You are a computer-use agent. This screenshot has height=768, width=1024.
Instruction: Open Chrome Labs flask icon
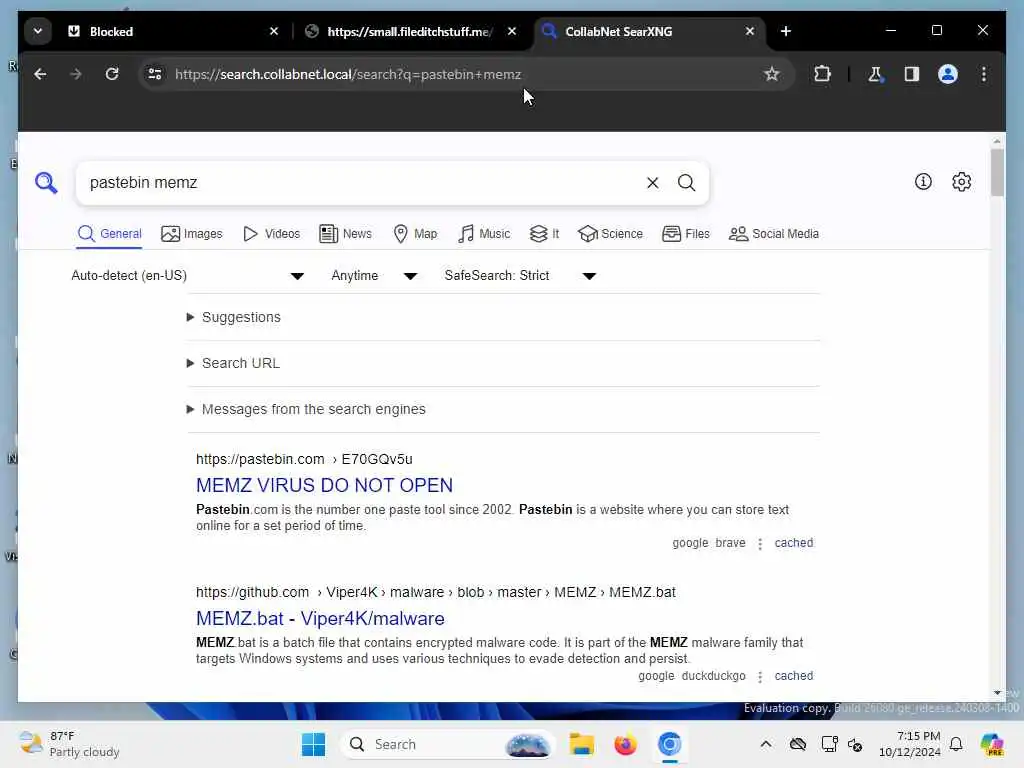tap(875, 74)
